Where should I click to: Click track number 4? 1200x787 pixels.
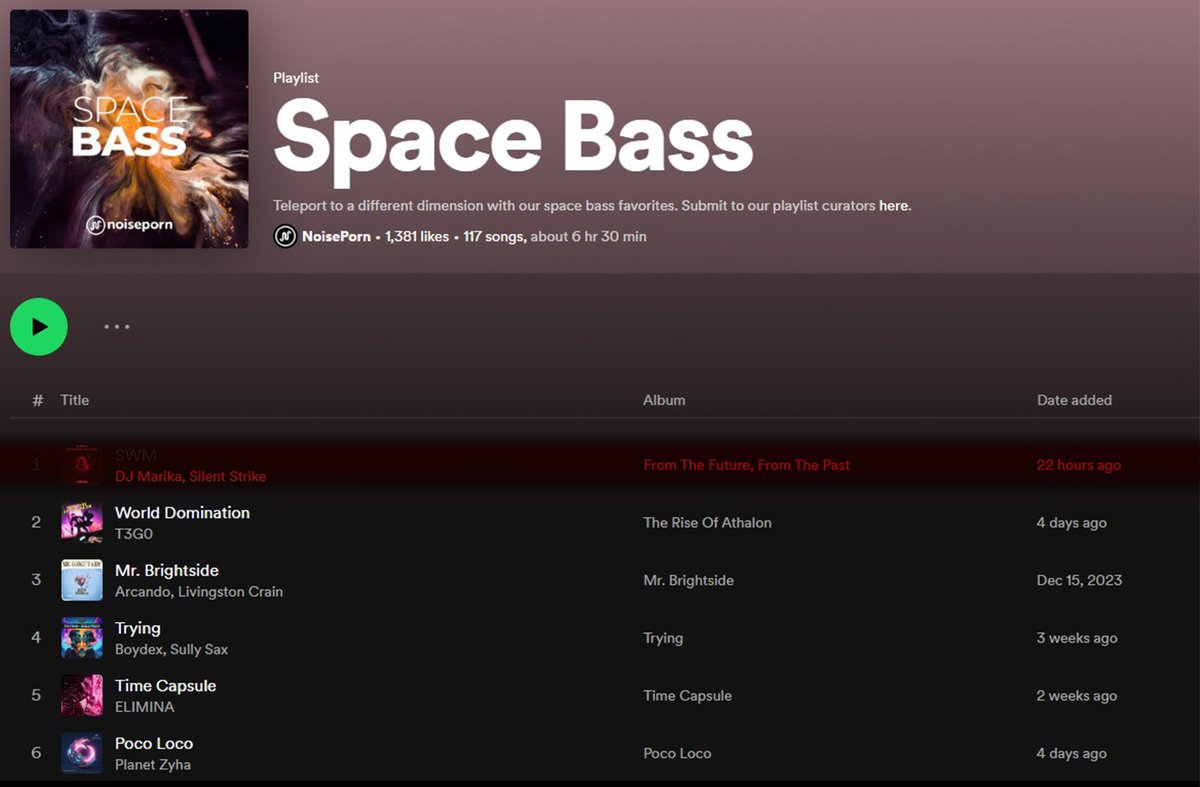(x=36, y=638)
